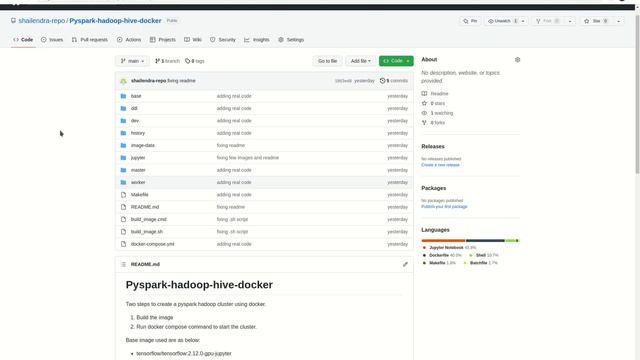Pin the repository

(470, 21)
